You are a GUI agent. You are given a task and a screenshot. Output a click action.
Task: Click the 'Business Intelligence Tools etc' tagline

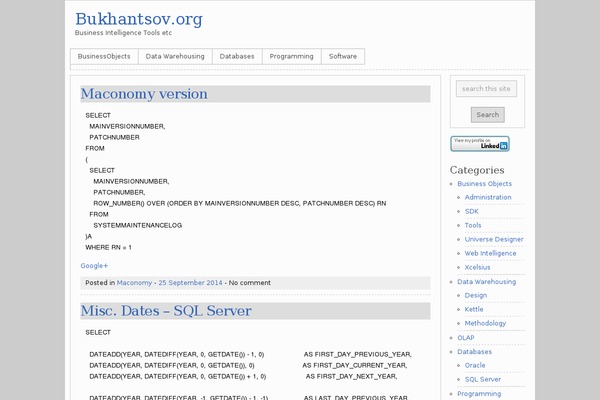[123, 33]
